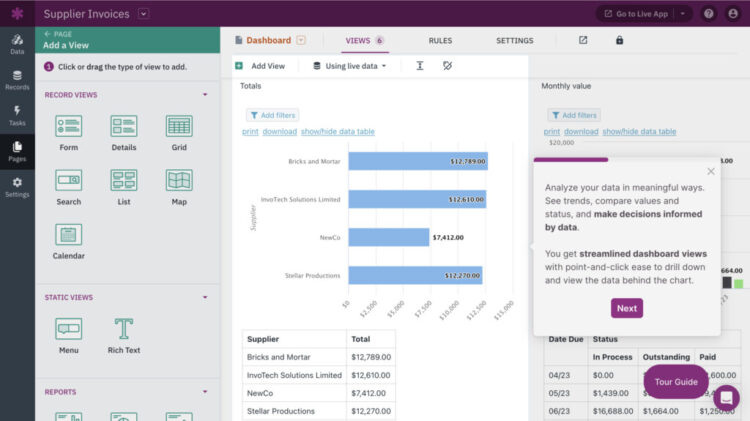Click the dark legend color swatch

[x=727, y=283]
